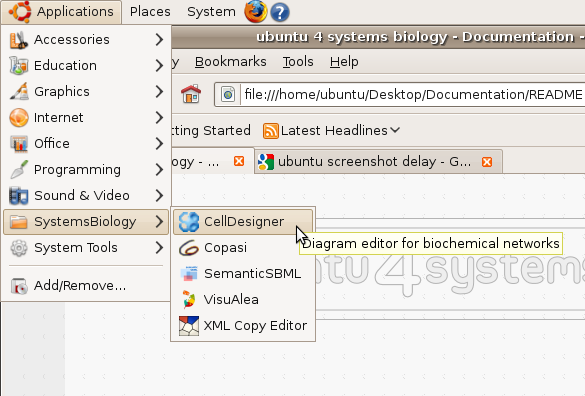Click the Office chart icon
The width and height of the screenshot is (585, 396).
click(x=19, y=144)
